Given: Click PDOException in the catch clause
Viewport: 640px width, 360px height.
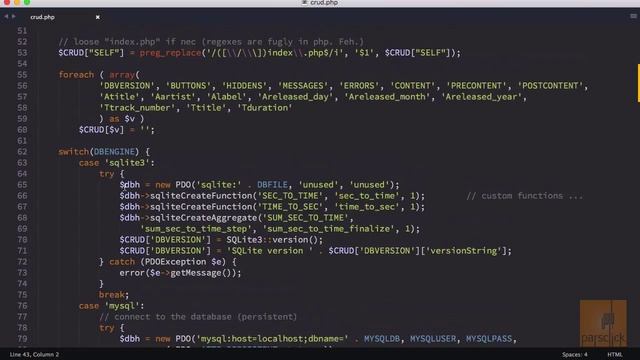Looking at the screenshot, I should coord(176,262).
